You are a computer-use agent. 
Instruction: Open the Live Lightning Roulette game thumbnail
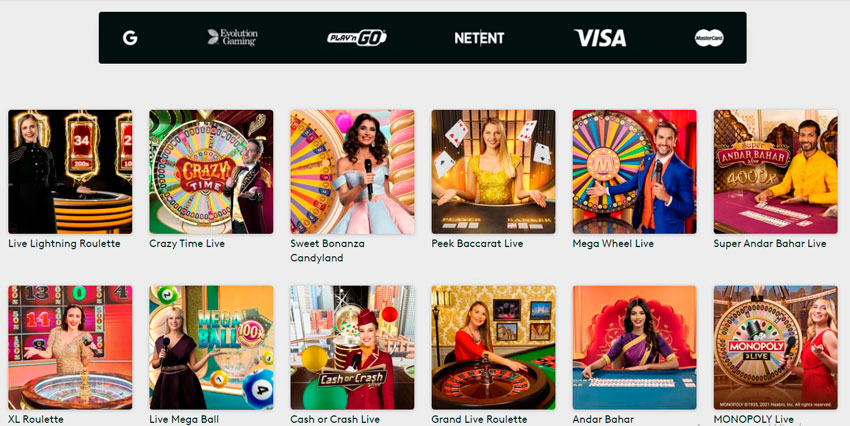[x=70, y=172]
